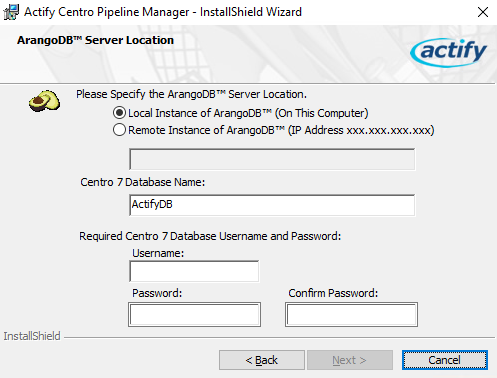Click the window title bar text
Viewport: 497px width, 378px height.
click(x=163, y=12)
